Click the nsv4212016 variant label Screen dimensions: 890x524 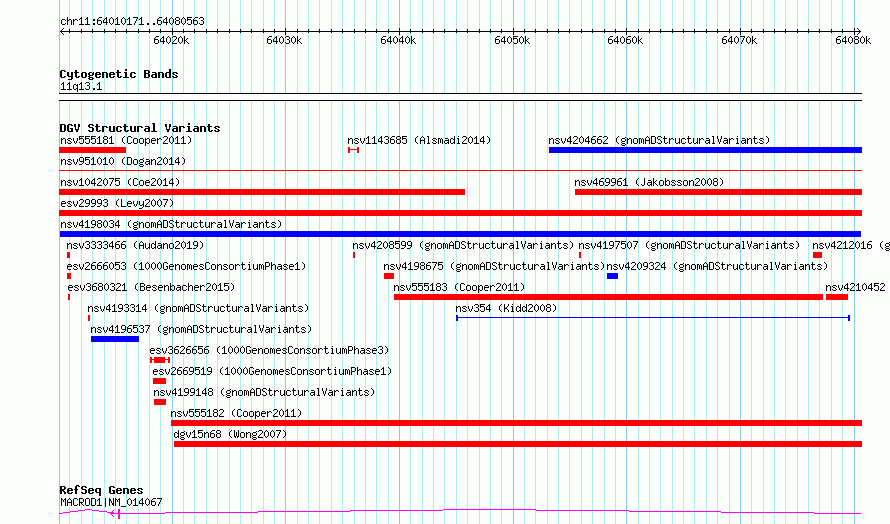tap(851, 245)
